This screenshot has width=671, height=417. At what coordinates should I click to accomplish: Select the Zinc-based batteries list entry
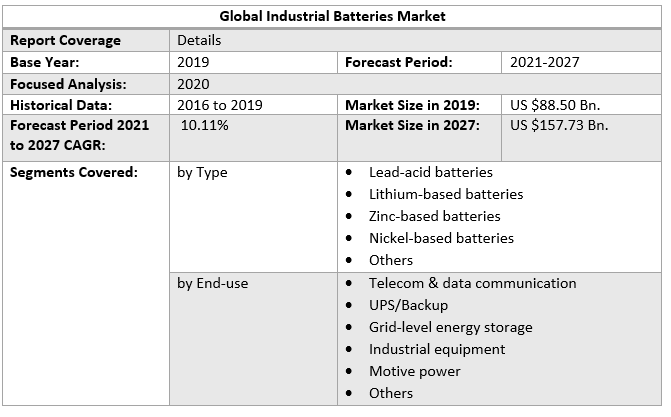434,216
